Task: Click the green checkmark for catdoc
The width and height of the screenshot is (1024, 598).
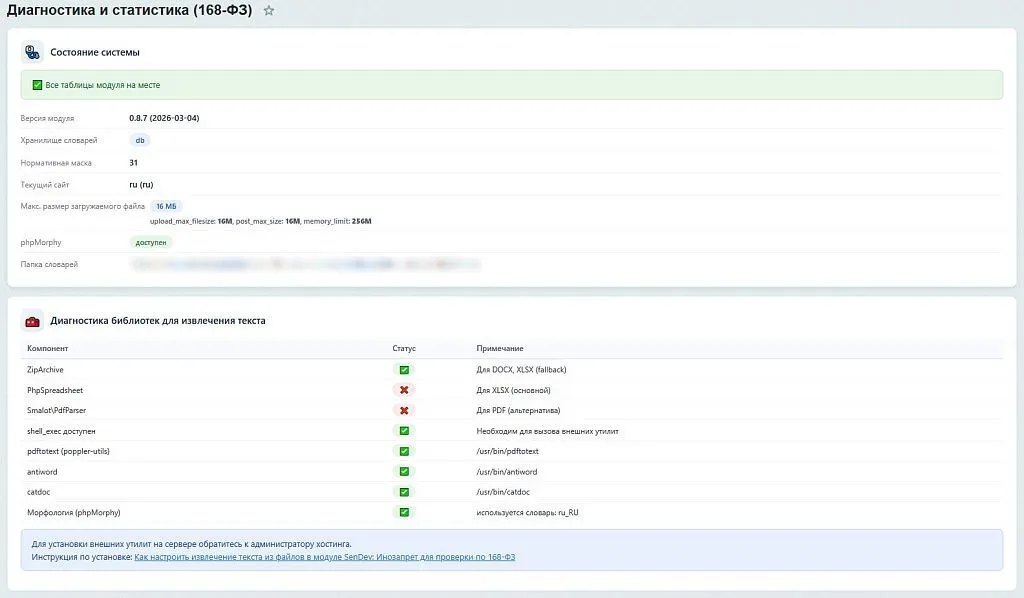Action: point(403,492)
